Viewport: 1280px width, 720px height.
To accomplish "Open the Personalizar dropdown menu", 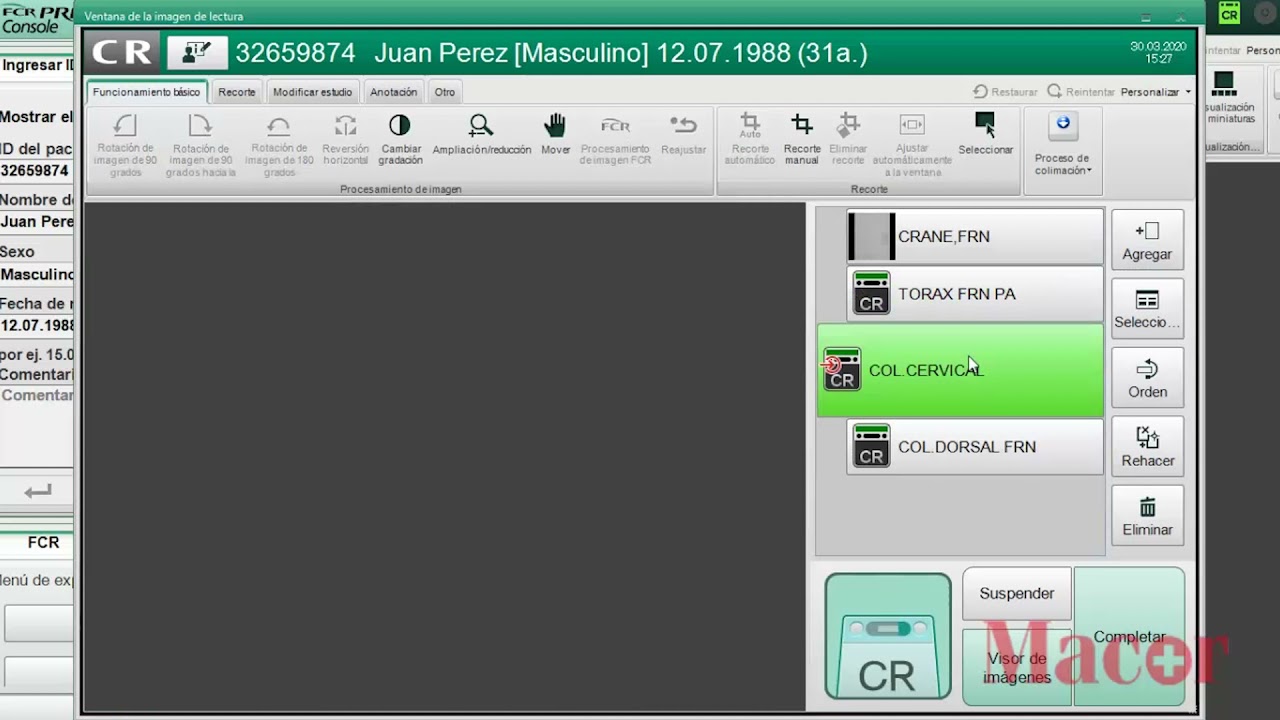I will 1156,92.
